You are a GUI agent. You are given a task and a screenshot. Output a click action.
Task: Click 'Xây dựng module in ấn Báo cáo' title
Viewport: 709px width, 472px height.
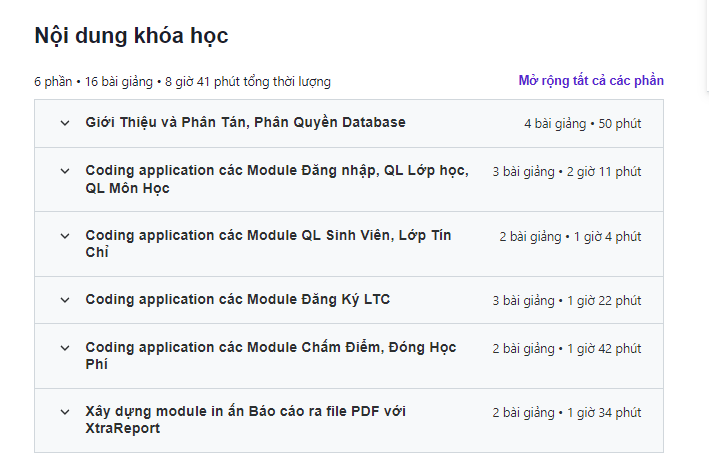coord(245,419)
